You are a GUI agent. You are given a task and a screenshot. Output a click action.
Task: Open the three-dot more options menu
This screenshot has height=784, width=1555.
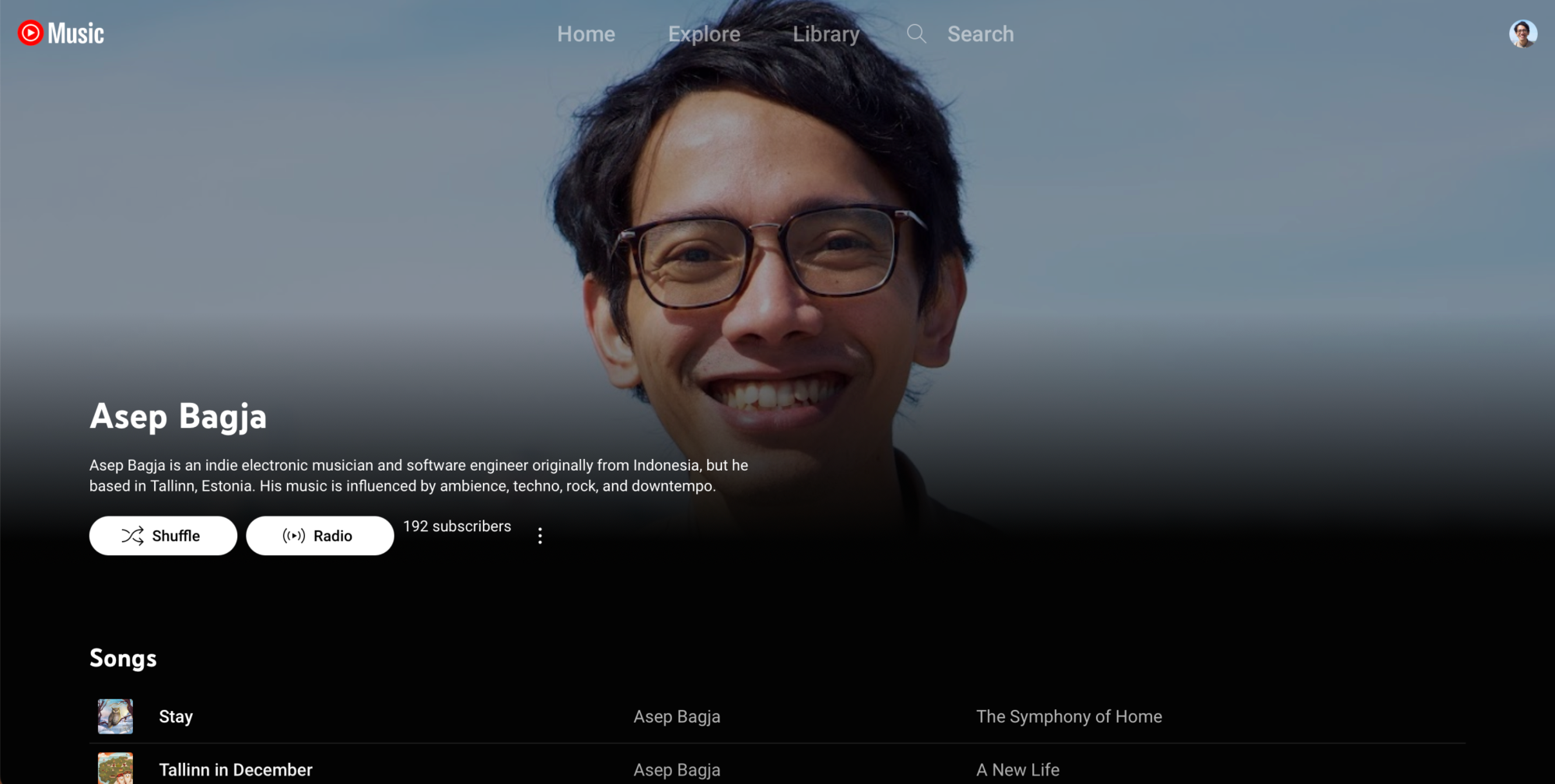tap(540, 536)
